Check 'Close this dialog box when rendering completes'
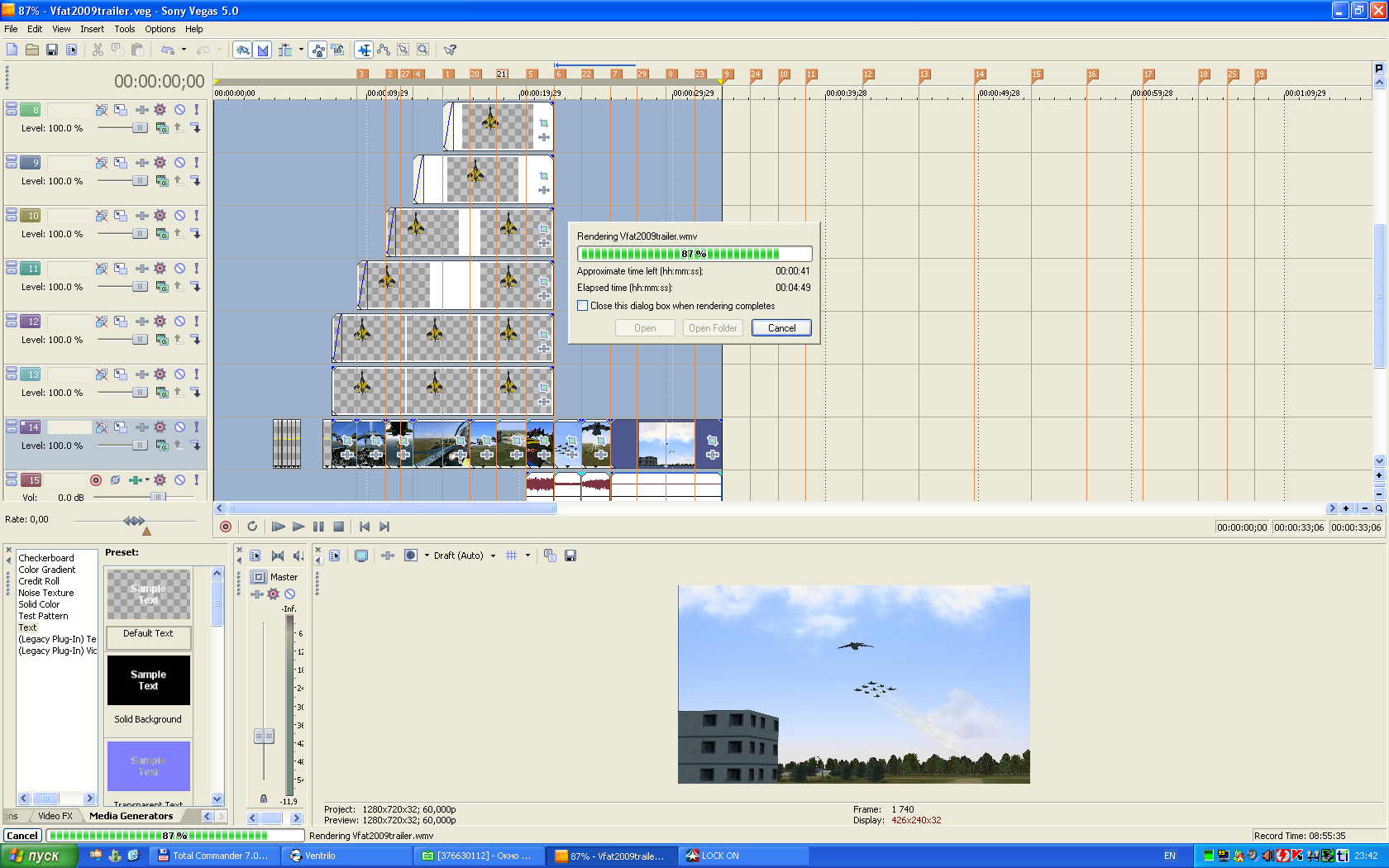The height and width of the screenshot is (868, 1389). (x=583, y=306)
